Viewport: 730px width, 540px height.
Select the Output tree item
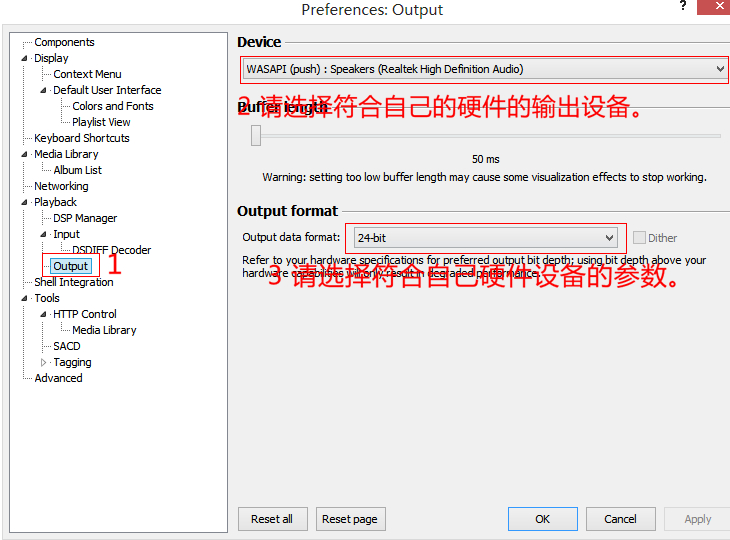(71, 266)
